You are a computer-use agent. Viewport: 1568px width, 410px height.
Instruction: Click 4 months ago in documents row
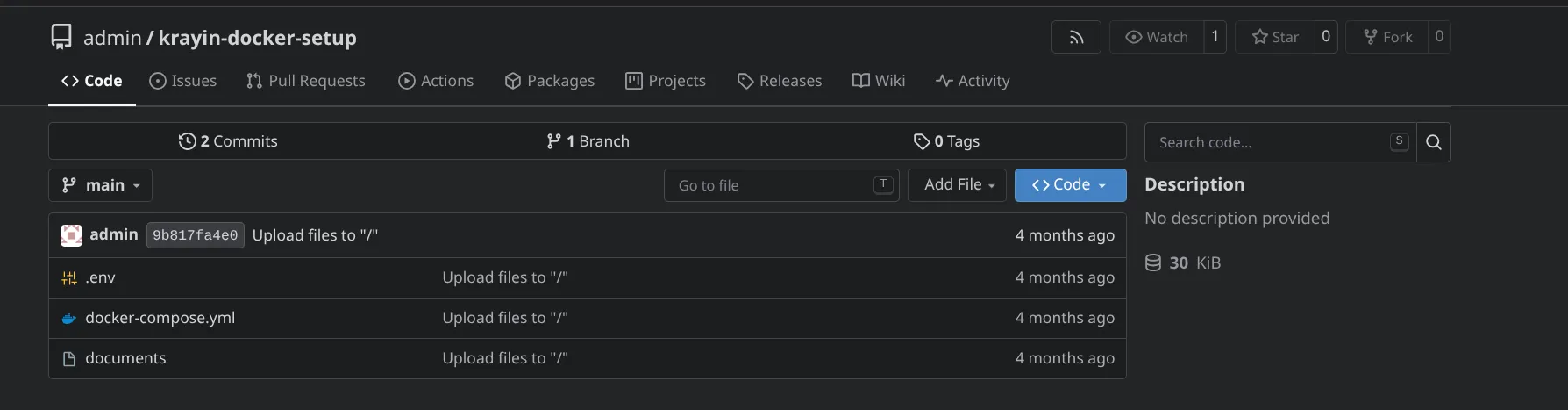pos(1065,358)
